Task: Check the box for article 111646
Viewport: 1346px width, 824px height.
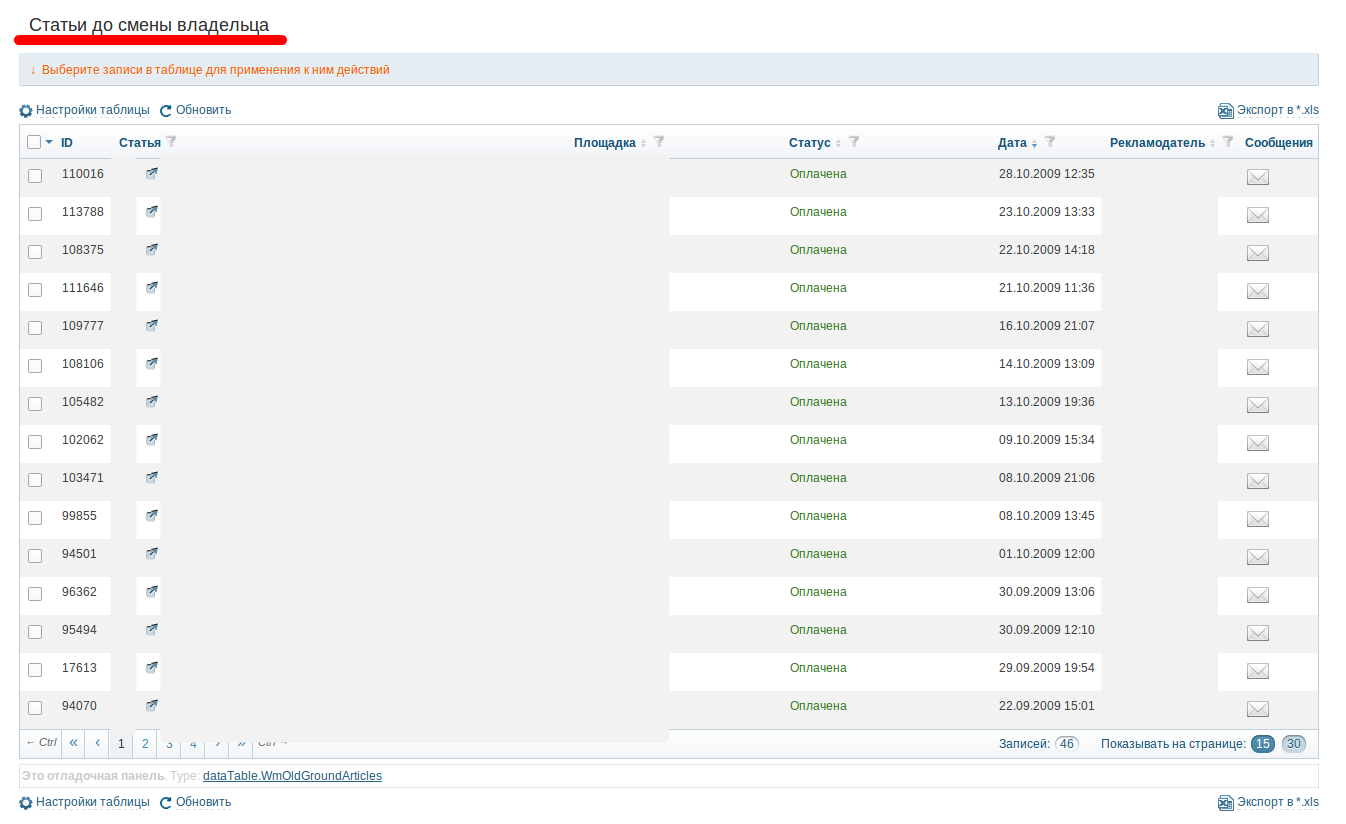Action: pos(35,290)
